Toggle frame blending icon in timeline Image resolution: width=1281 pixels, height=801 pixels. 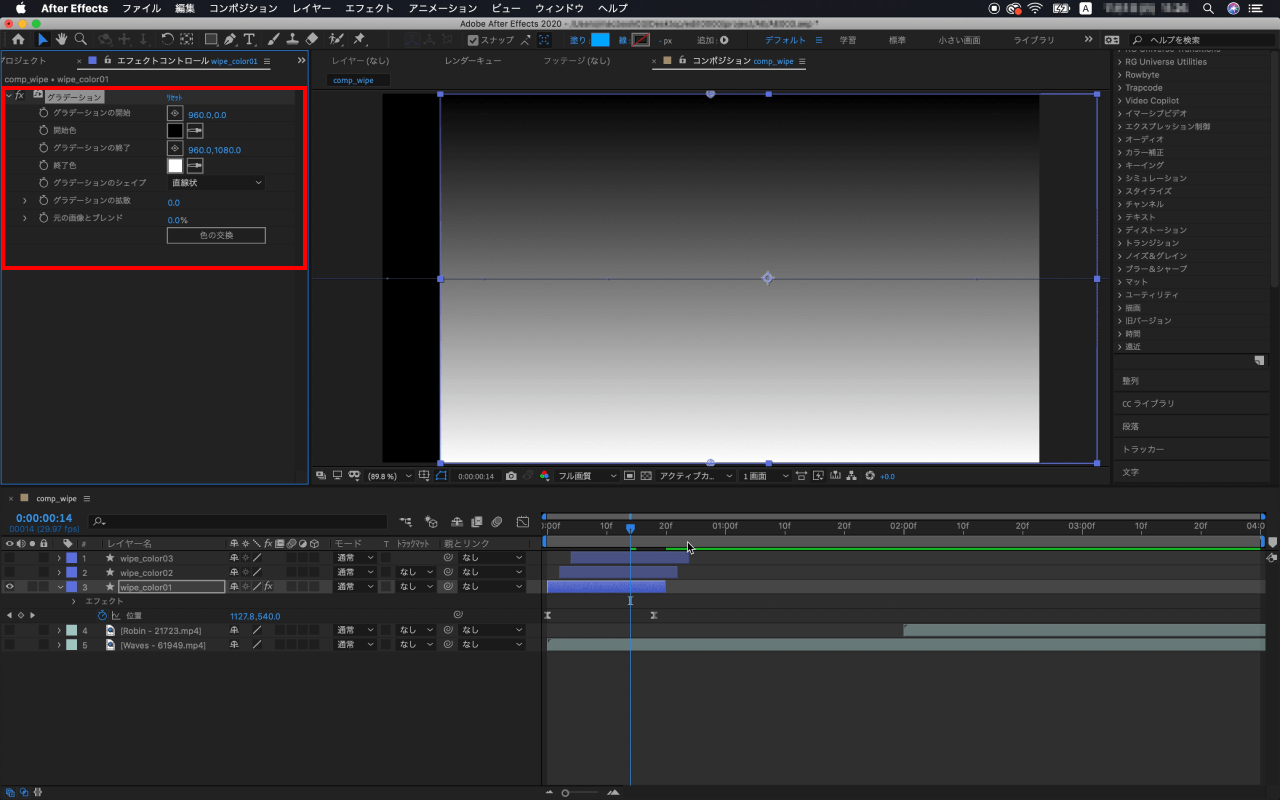click(477, 522)
